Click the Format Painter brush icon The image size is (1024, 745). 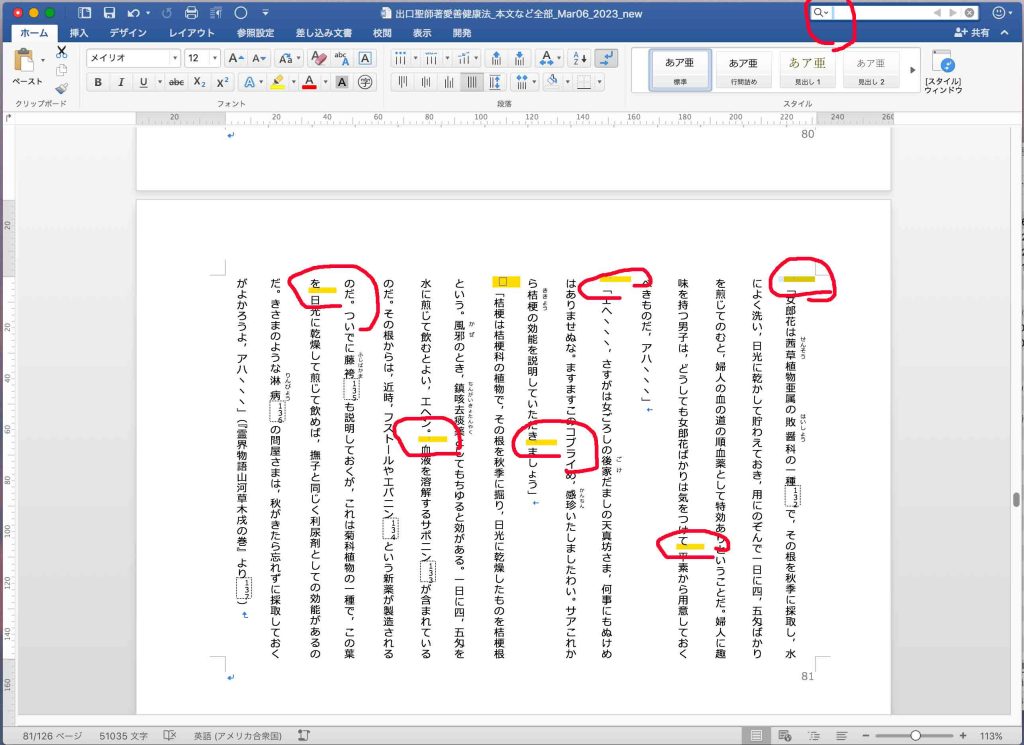click(x=61, y=88)
